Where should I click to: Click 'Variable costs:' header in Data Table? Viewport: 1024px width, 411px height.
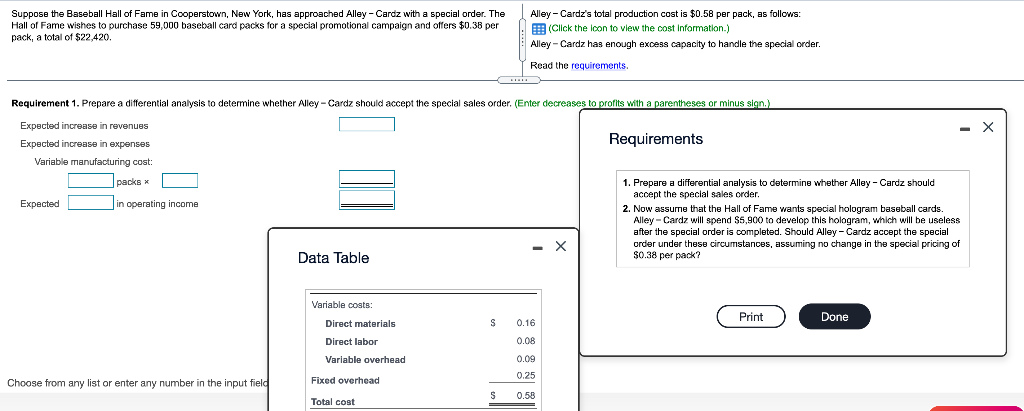[x=342, y=304]
